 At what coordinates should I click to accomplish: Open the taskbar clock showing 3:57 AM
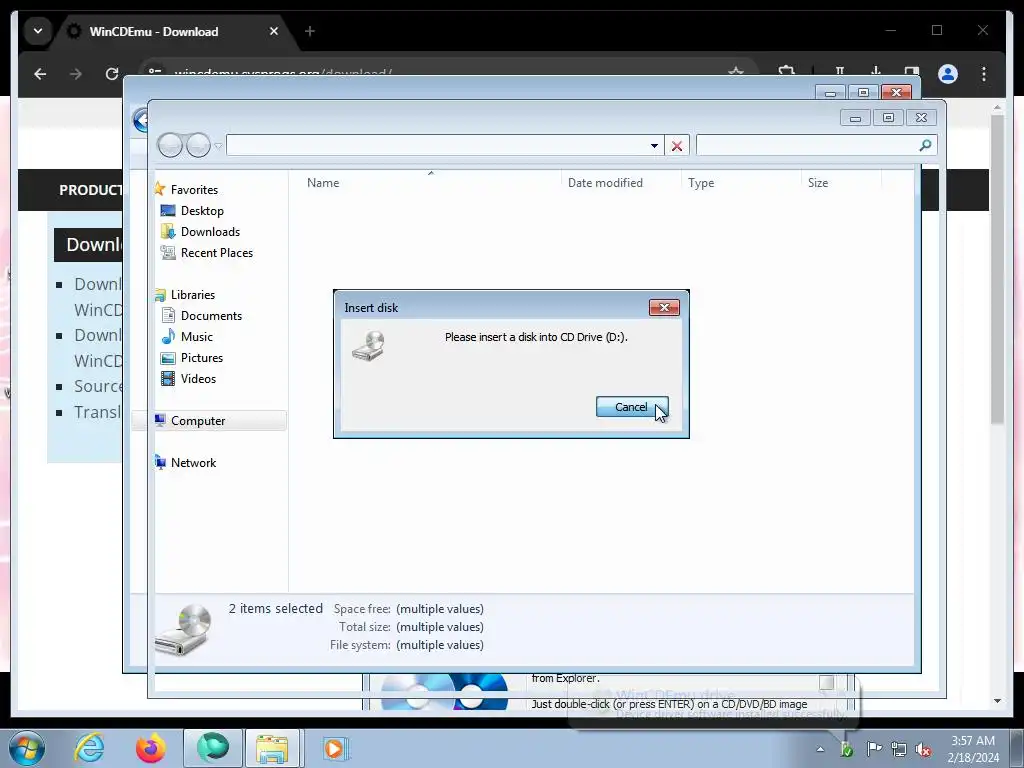pos(973,749)
